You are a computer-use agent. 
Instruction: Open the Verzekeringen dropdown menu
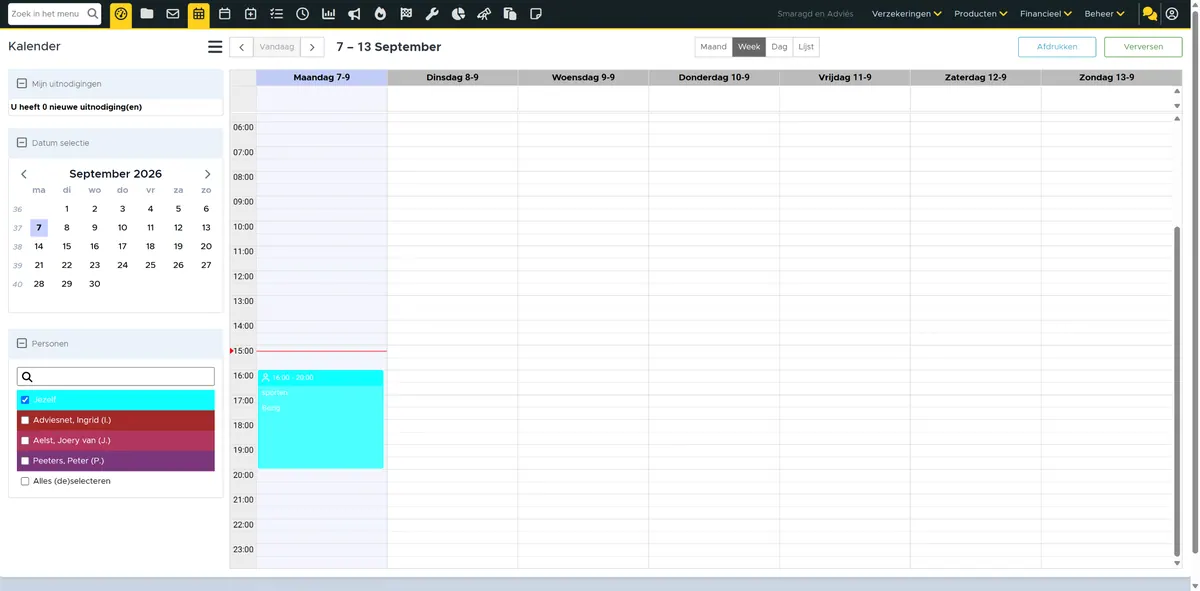click(x=907, y=14)
